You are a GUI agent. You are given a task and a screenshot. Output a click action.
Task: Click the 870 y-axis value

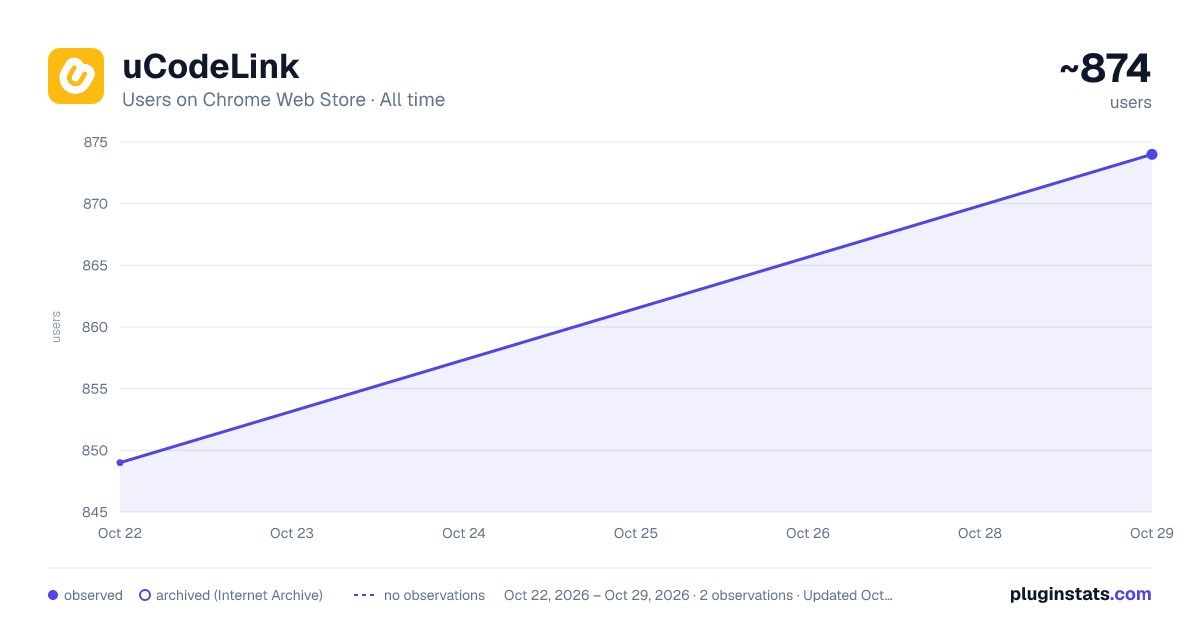[95, 204]
